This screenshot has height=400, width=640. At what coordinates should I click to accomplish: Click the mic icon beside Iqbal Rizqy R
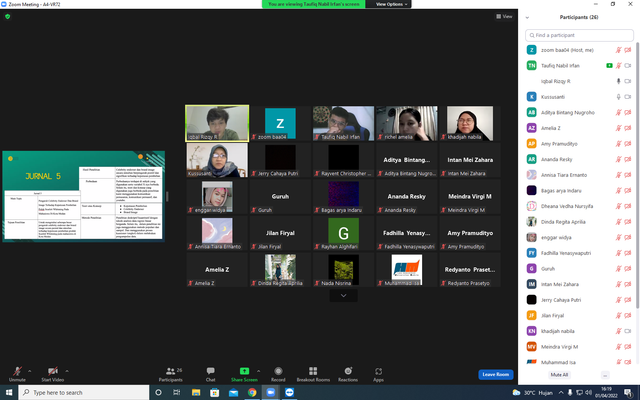(x=618, y=81)
